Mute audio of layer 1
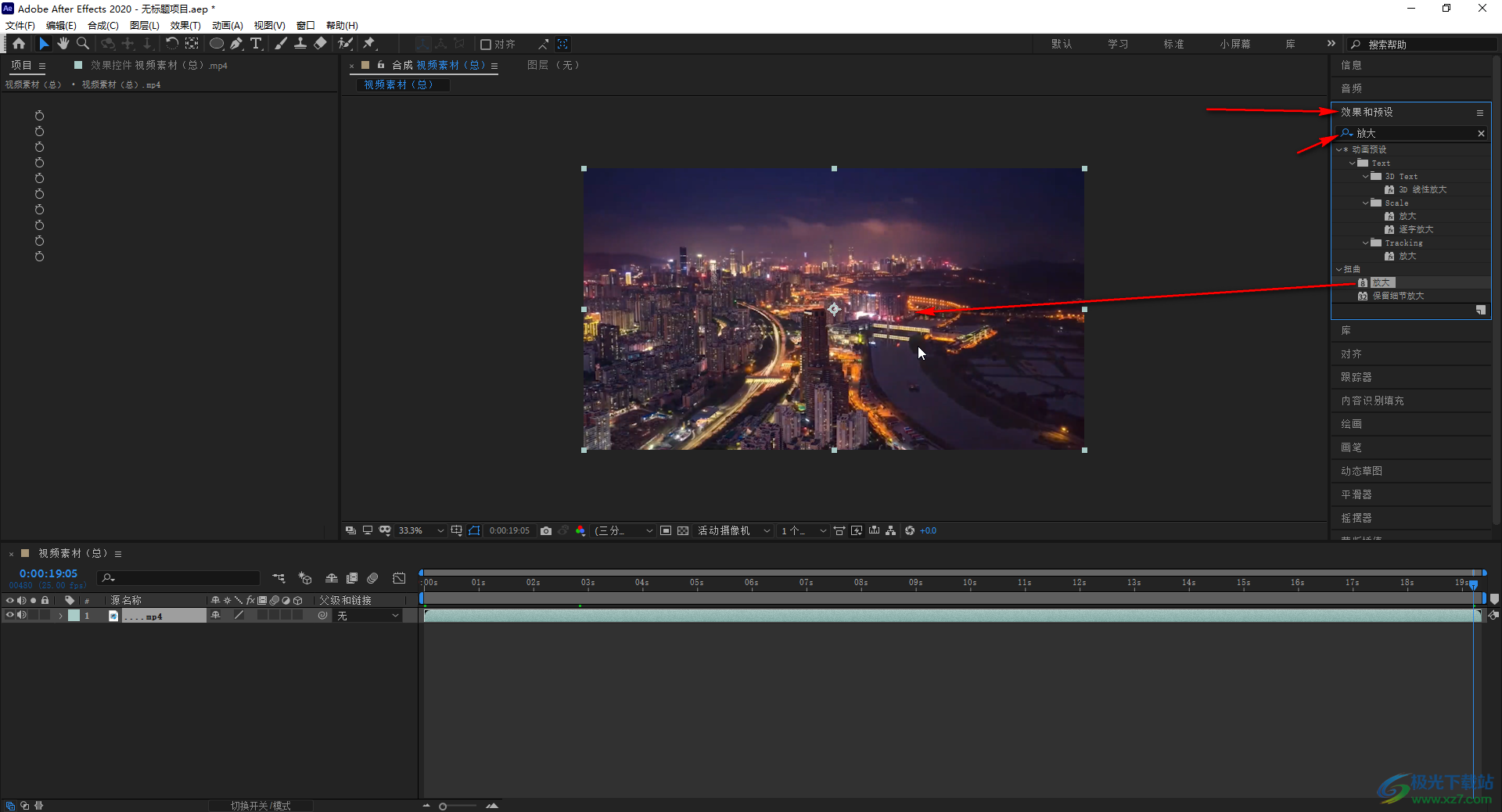 coord(22,616)
